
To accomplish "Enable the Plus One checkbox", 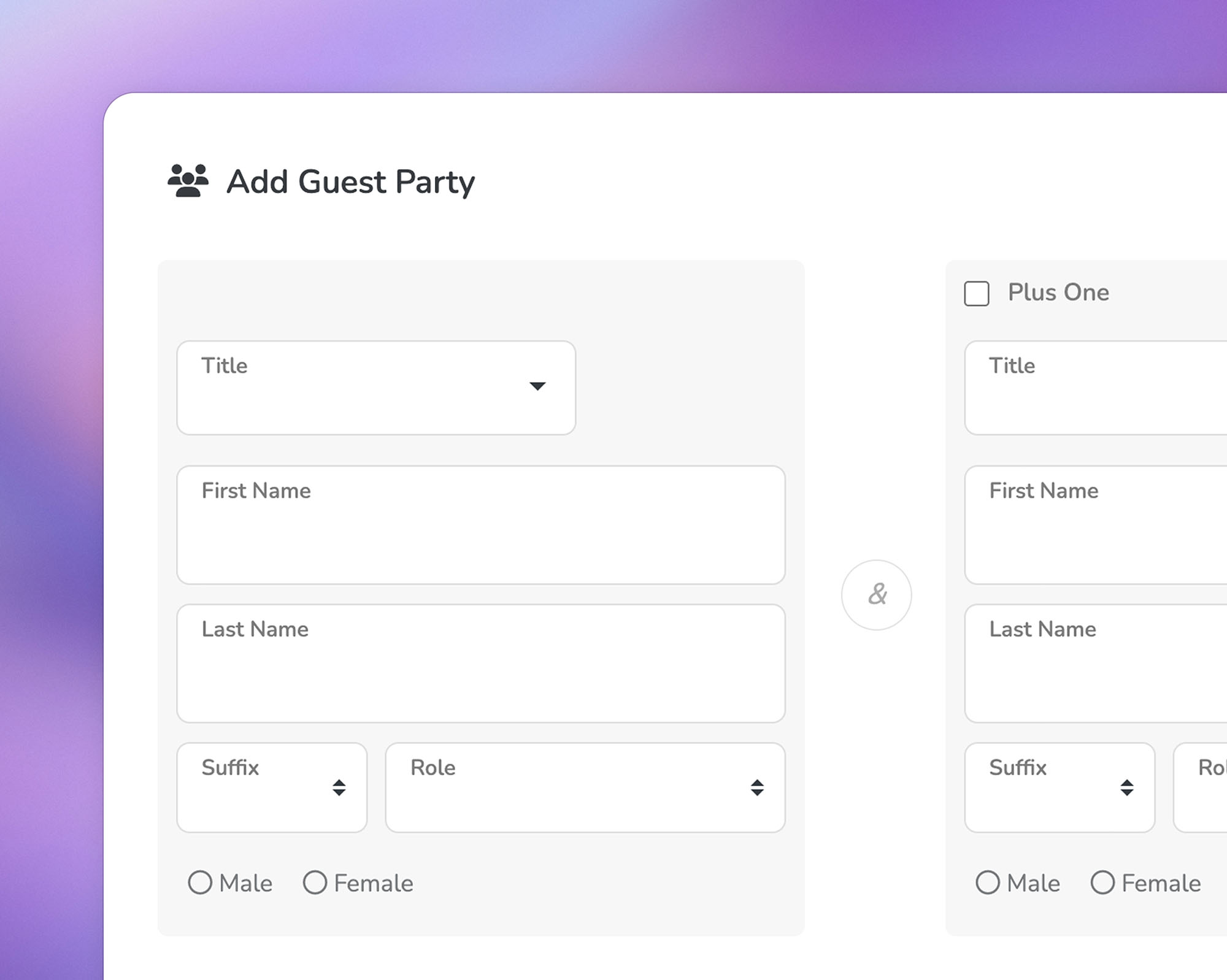I will [x=977, y=293].
